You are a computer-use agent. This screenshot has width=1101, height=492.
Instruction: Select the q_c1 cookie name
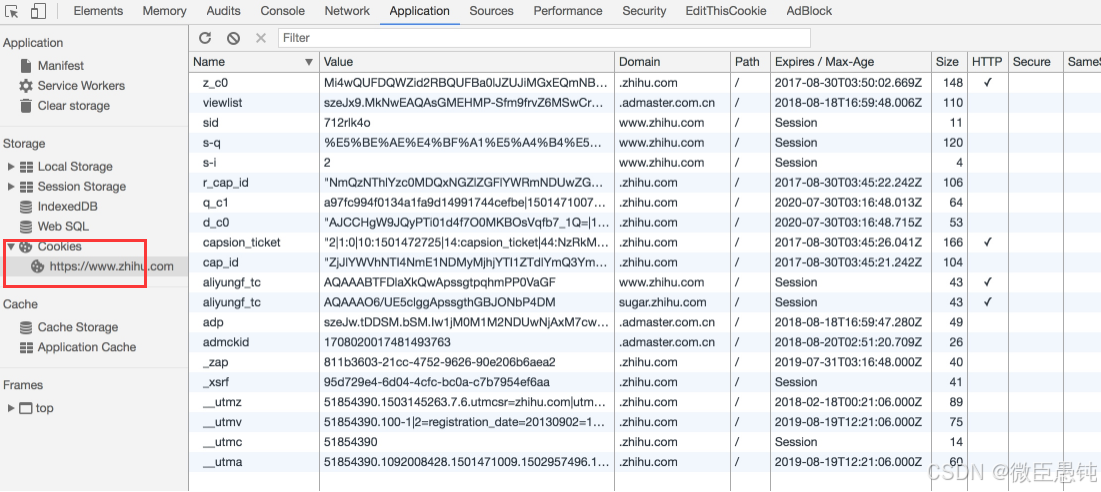[216, 203]
